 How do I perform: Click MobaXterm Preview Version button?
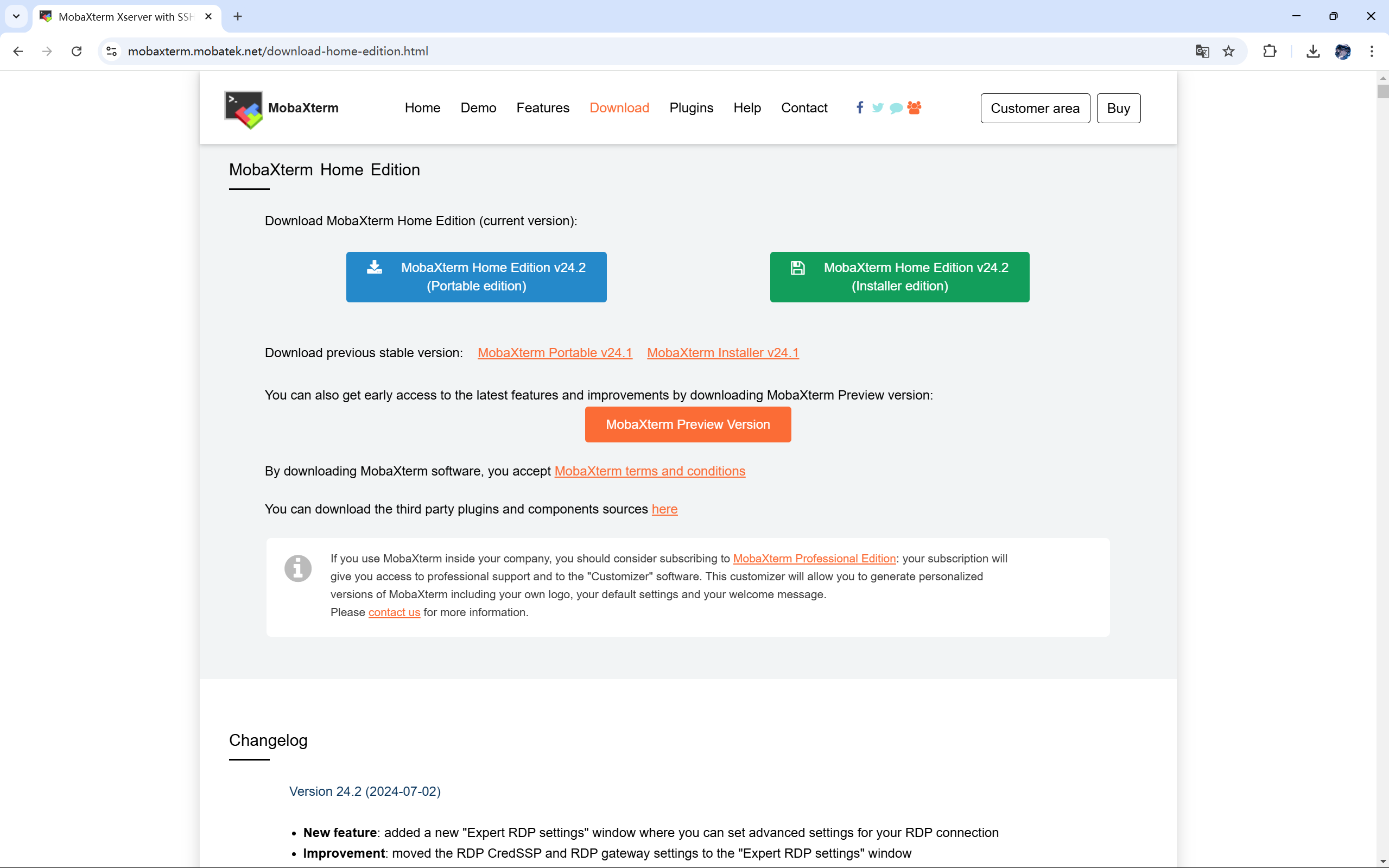pos(688,425)
